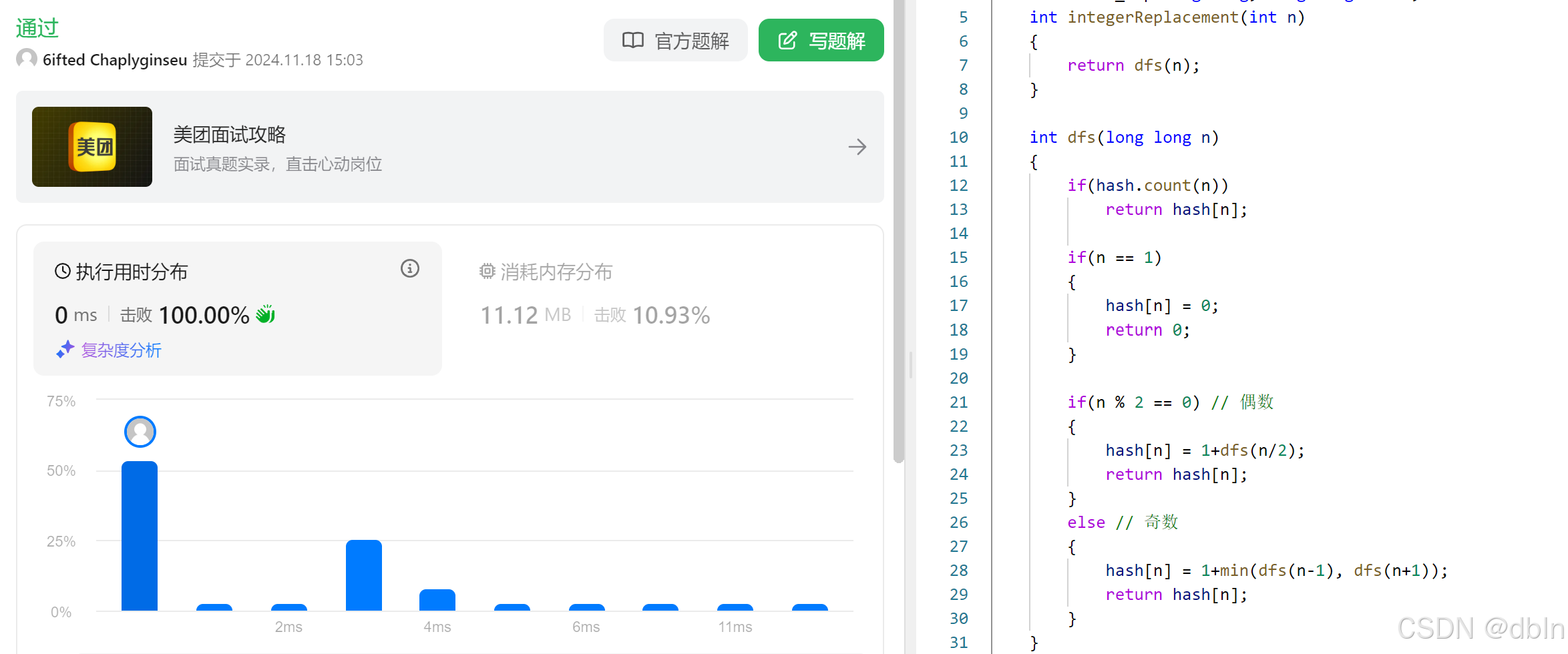This screenshot has height=654, width=1568.
Task: Click the 'int integerReplacement(int n)' line
Action: point(1167,17)
